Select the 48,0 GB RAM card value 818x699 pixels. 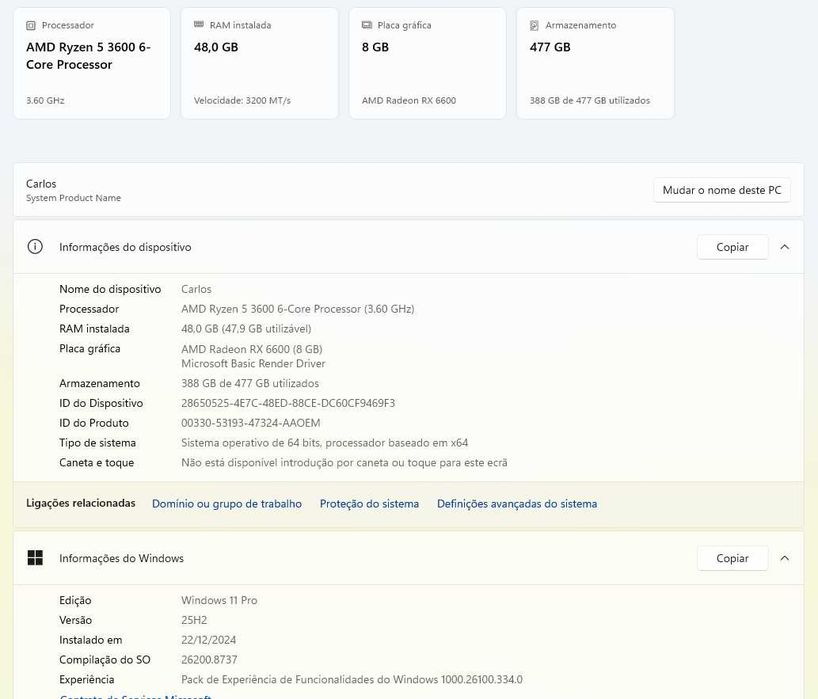216,47
